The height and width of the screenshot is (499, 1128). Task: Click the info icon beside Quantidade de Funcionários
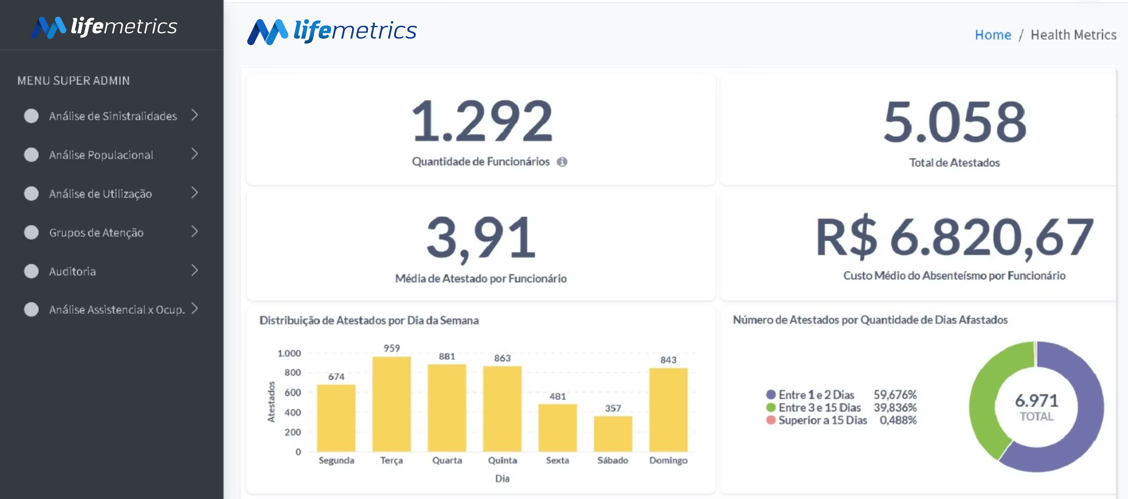pyautogui.click(x=563, y=162)
